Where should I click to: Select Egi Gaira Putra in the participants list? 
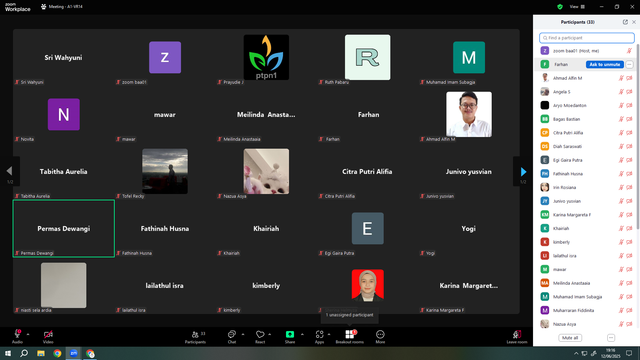click(x=586, y=160)
